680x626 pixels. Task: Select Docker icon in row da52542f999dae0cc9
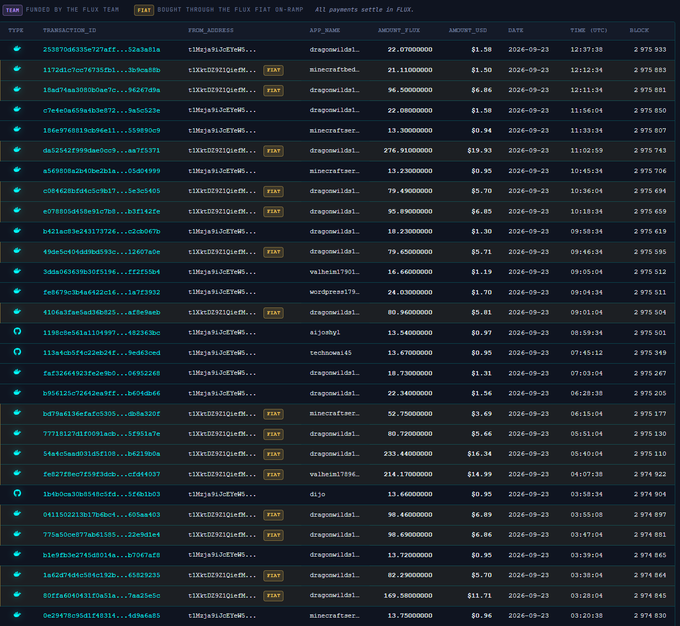tap(17, 150)
